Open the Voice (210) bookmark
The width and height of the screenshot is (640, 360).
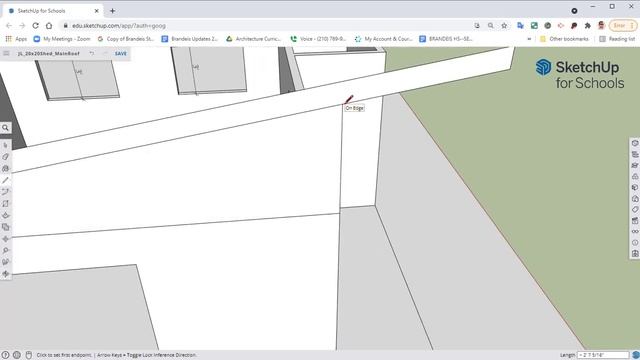(318, 39)
